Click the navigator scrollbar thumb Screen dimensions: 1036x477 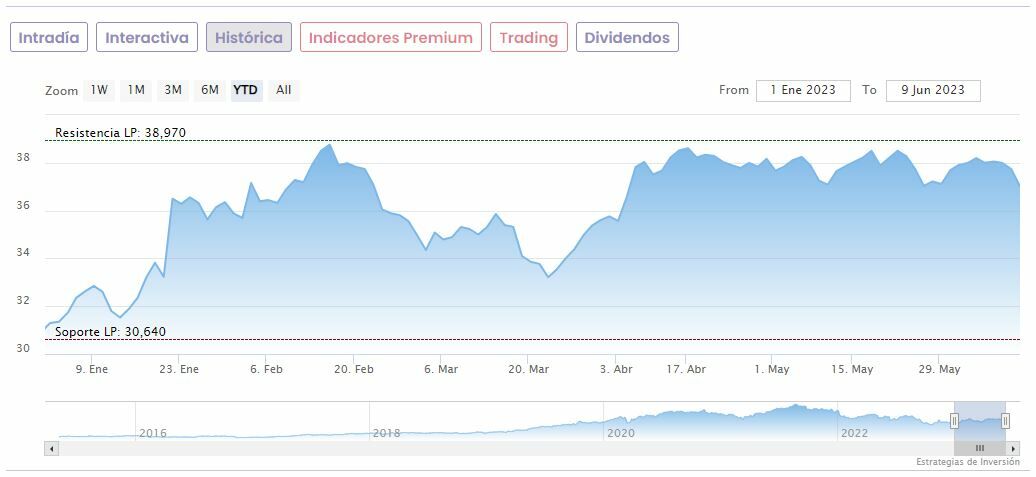(979, 448)
